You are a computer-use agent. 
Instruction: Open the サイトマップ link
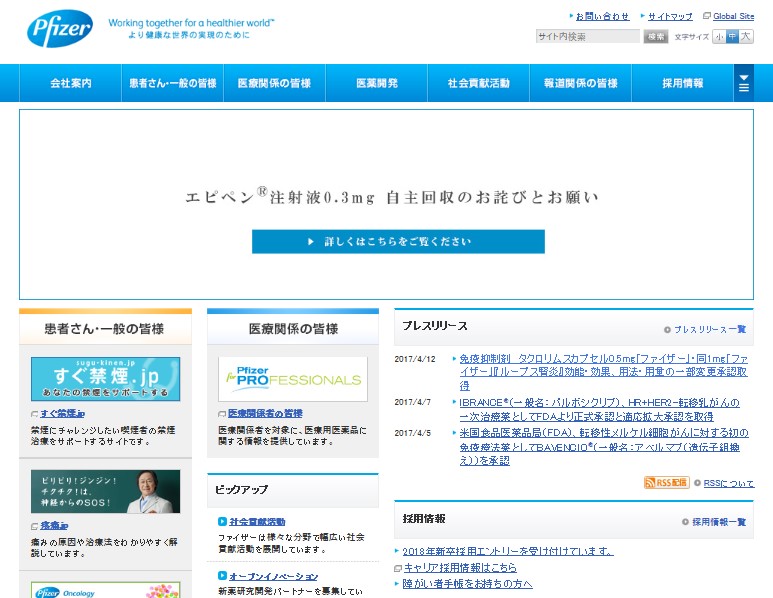670,16
